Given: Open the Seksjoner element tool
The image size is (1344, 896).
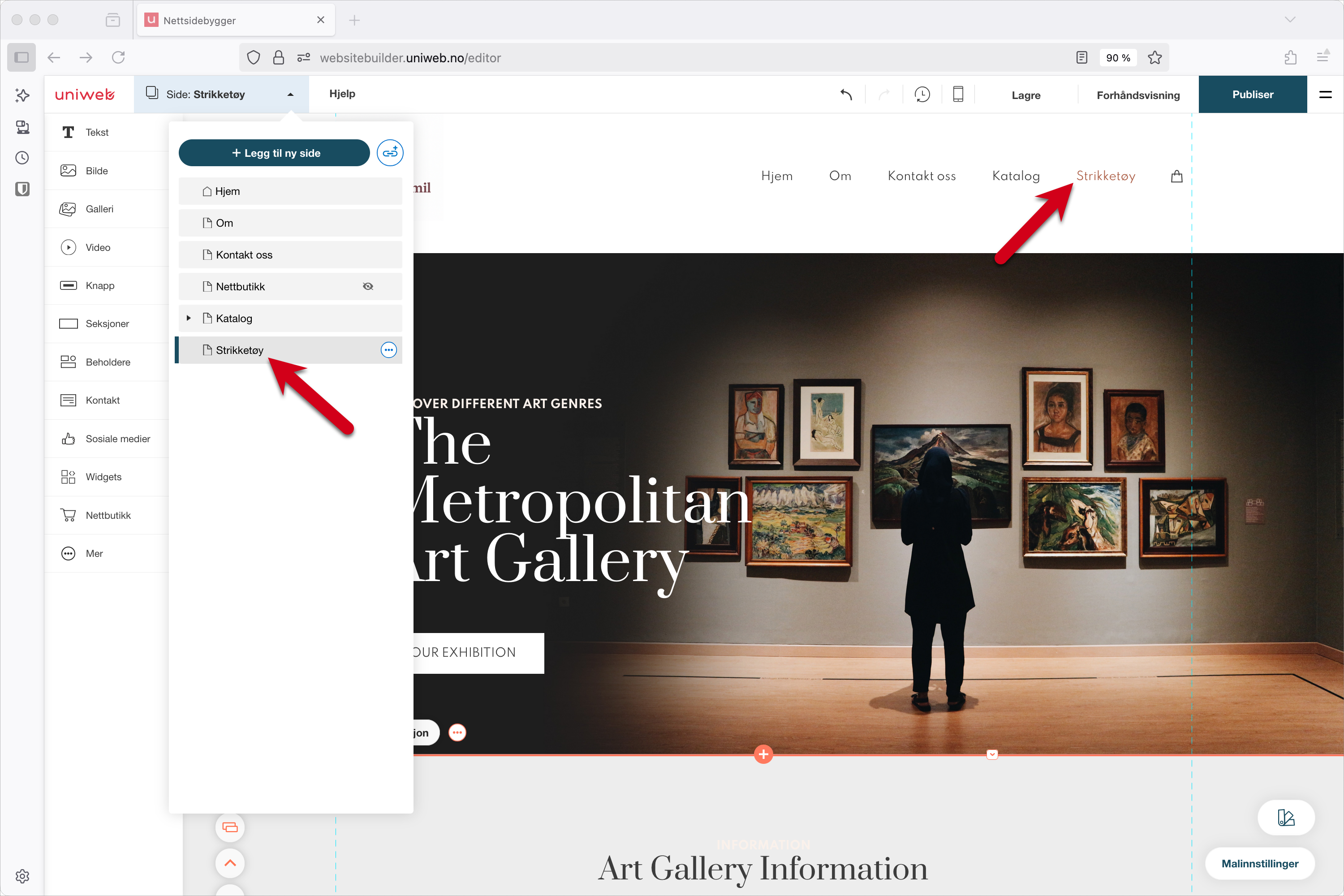Looking at the screenshot, I should click(x=107, y=323).
